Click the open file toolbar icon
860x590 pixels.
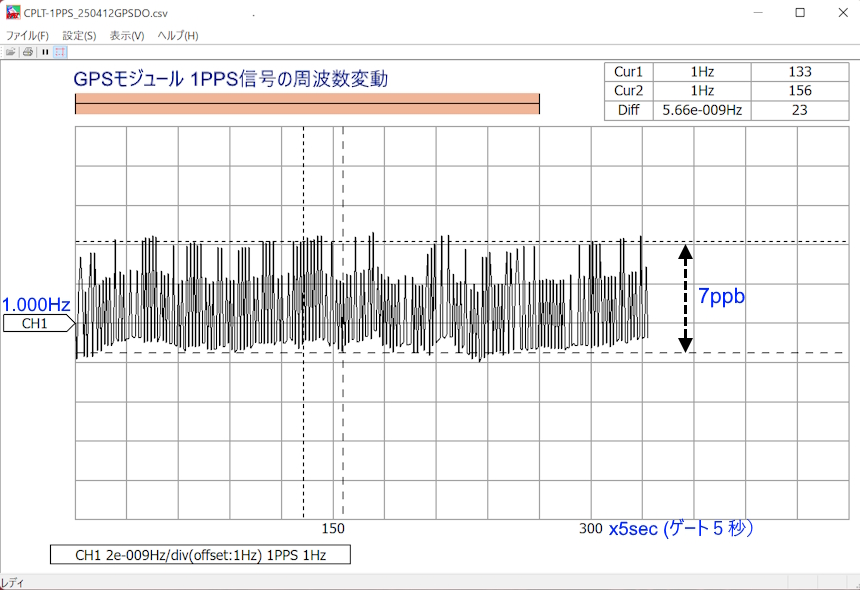pyautogui.click(x=10, y=52)
